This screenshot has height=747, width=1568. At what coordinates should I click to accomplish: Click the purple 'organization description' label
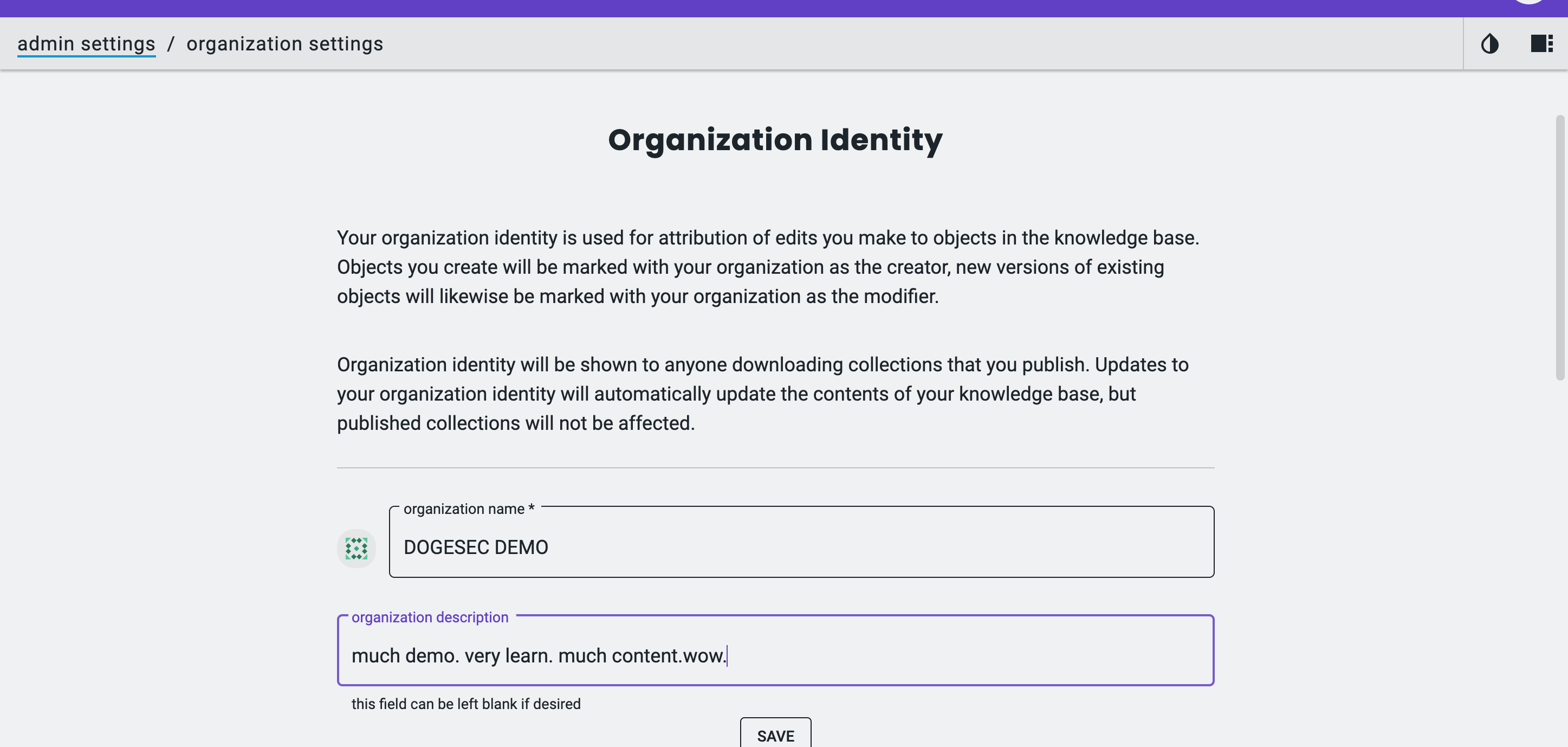click(x=429, y=617)
